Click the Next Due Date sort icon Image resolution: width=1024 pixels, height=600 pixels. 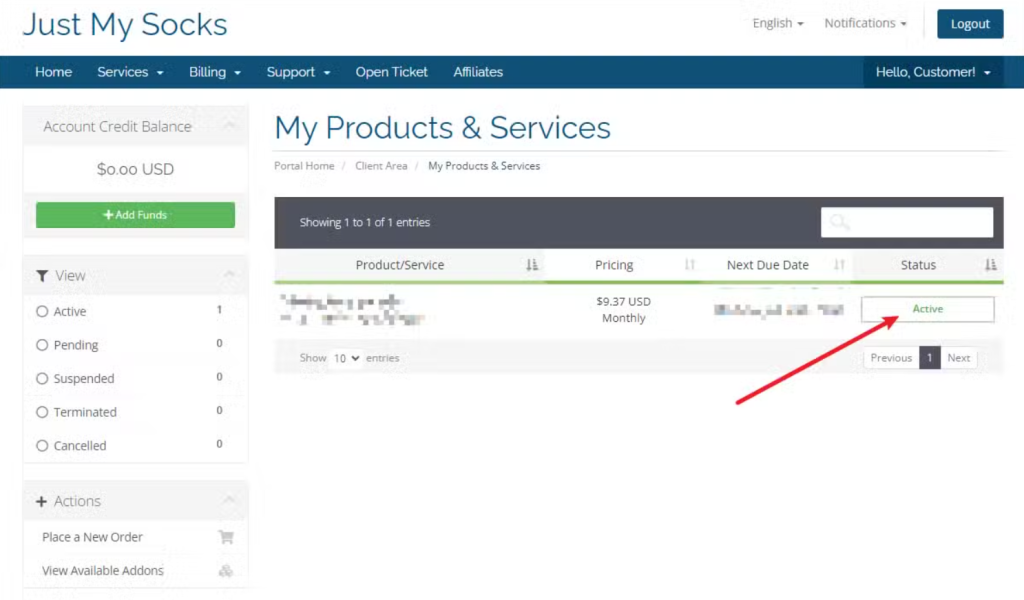click(839, 264)
